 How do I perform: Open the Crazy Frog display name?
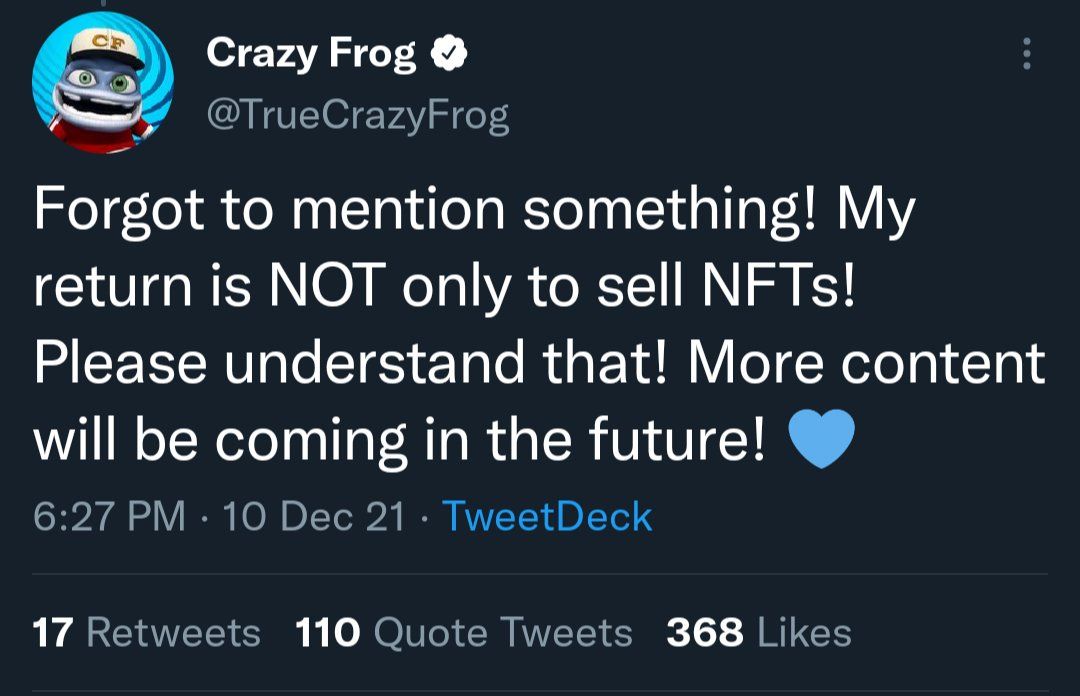(x=311, y=54)
